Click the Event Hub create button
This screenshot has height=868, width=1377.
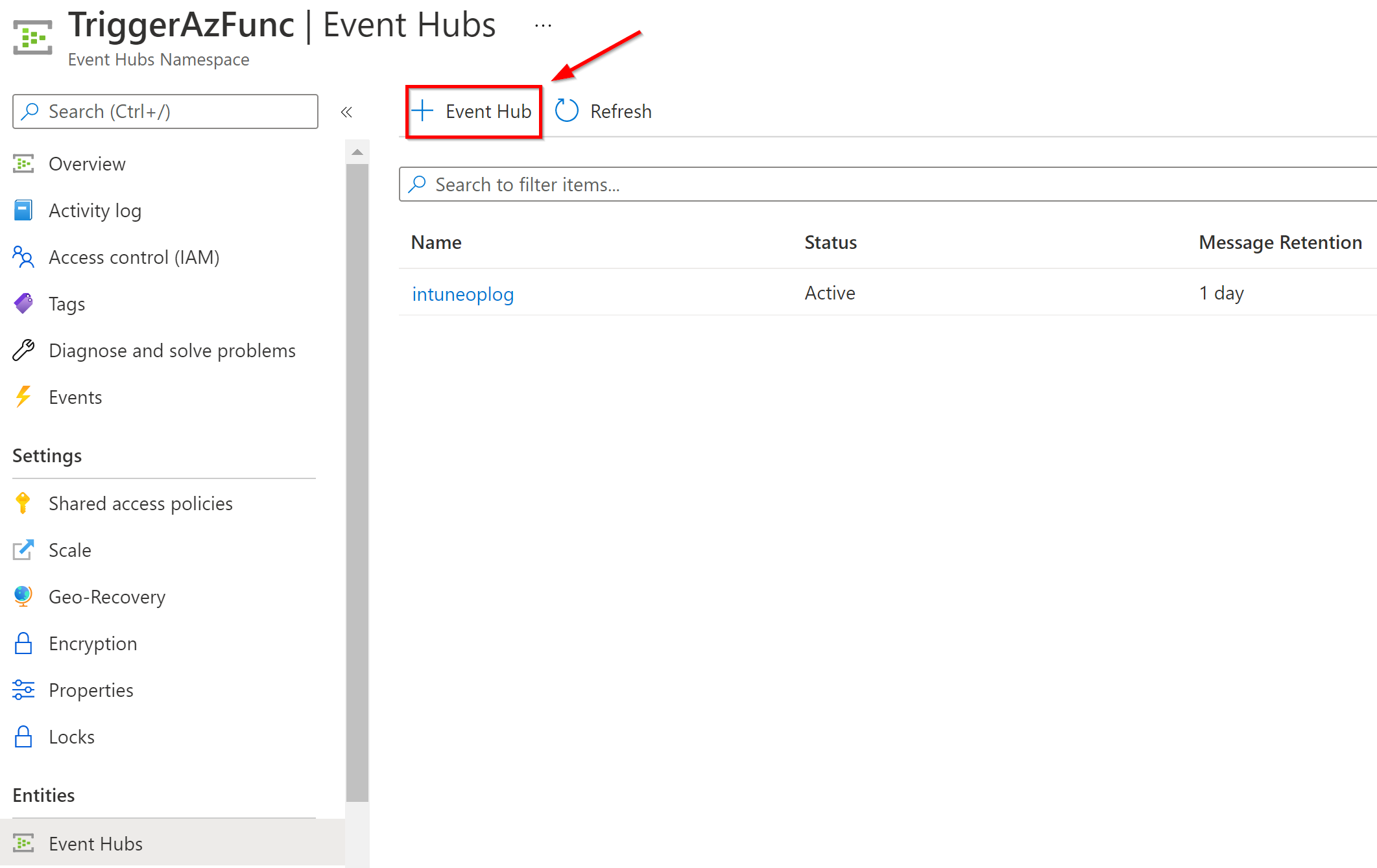point(473,111)
